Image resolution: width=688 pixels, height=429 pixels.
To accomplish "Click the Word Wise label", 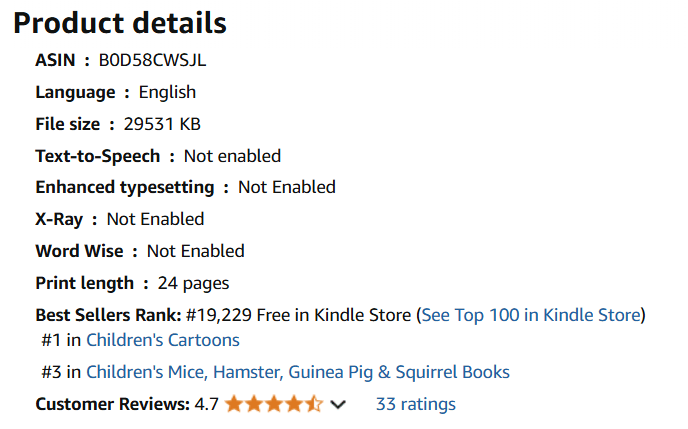I will [79, 251].
